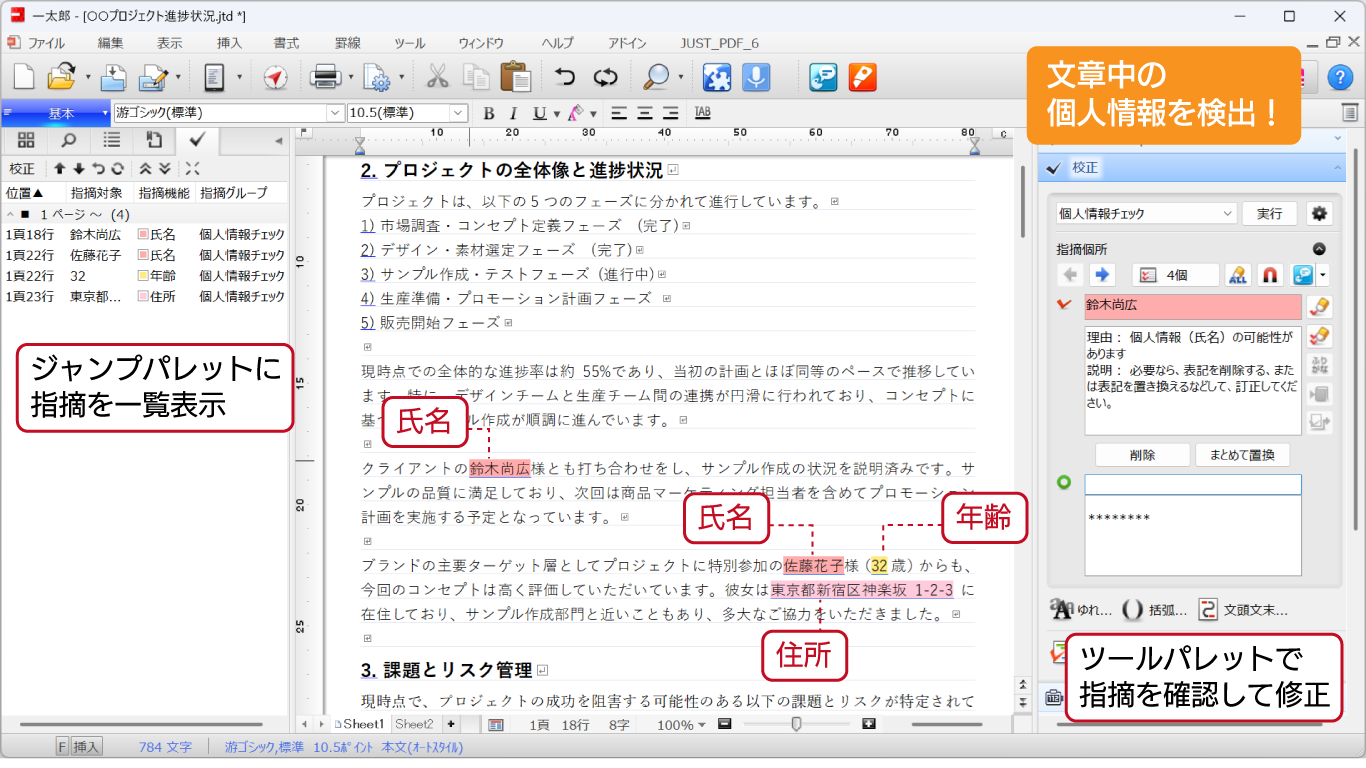Open the 罫線 menu
This screenshot has width=1366, height=768.
(347, 43)
